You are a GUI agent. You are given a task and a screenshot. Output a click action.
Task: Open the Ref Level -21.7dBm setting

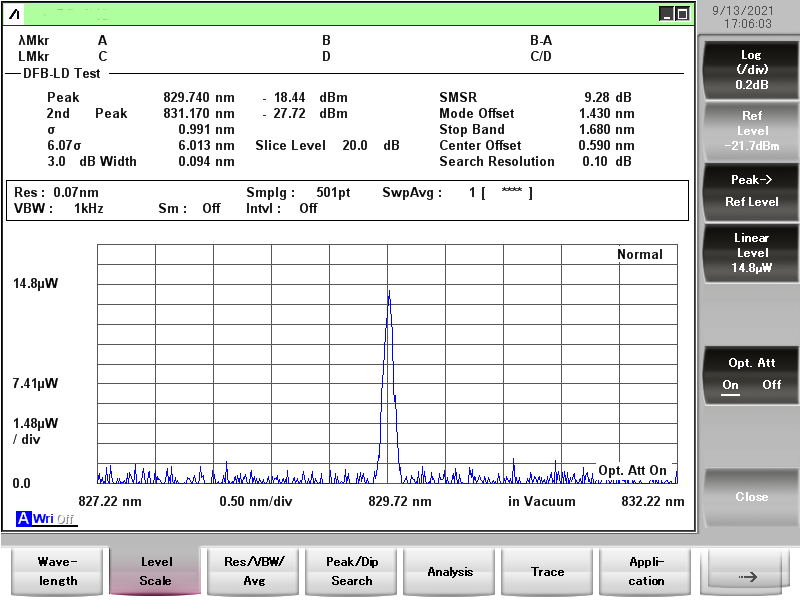(751, 131)
